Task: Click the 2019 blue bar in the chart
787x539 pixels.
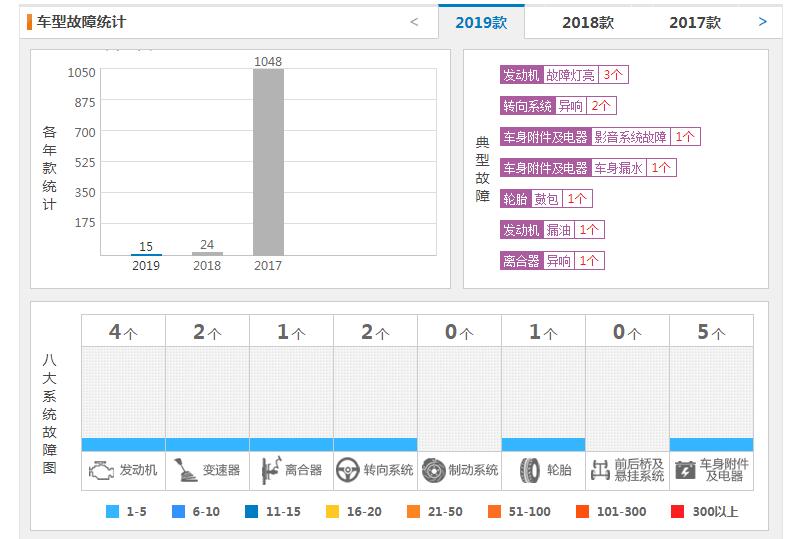Action: click(146, 254)
